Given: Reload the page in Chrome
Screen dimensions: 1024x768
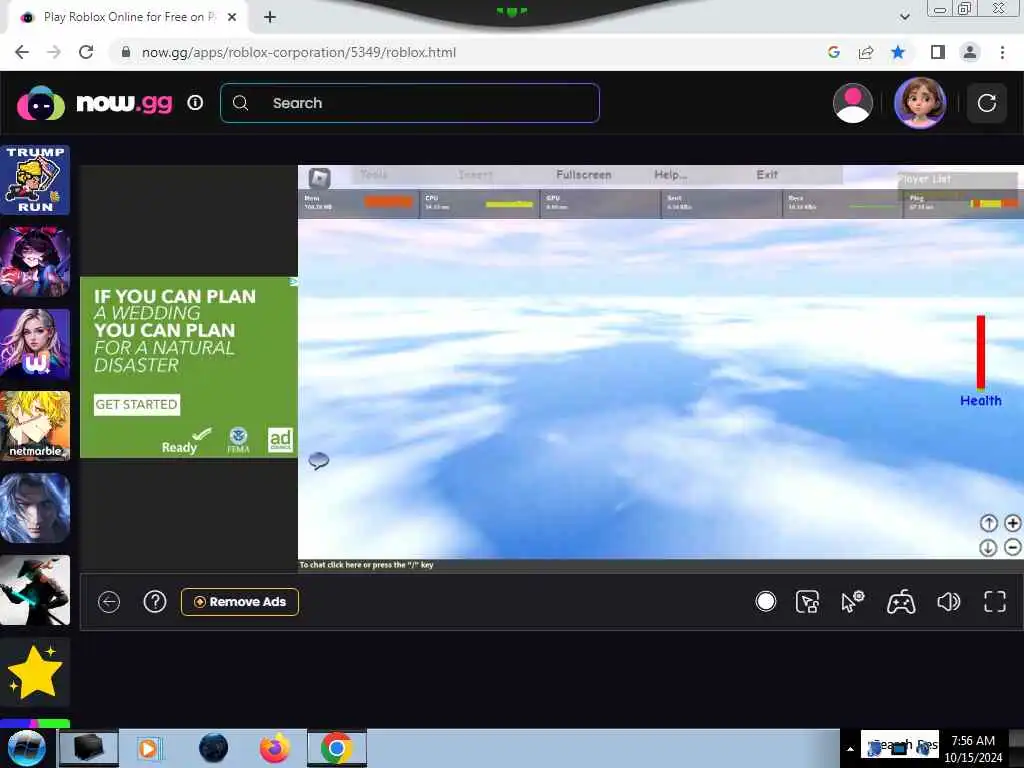Looking at the screenshot, I should (86, 52).
